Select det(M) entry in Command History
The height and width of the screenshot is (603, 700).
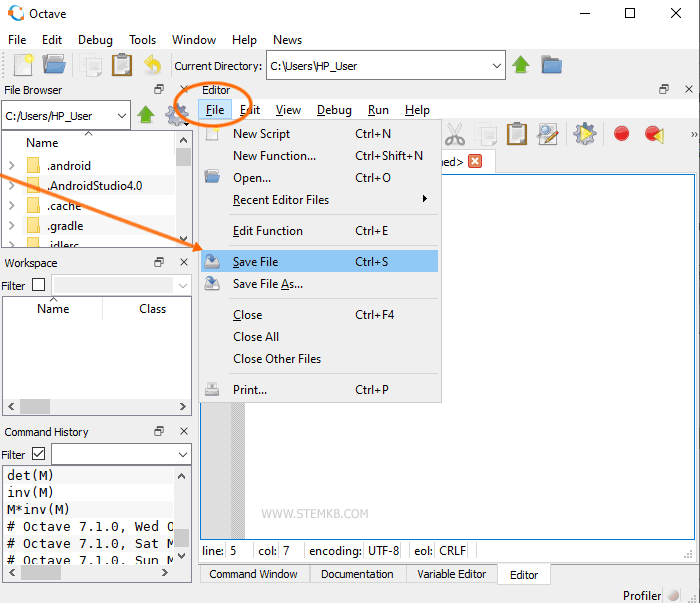[x=30, y=475]
